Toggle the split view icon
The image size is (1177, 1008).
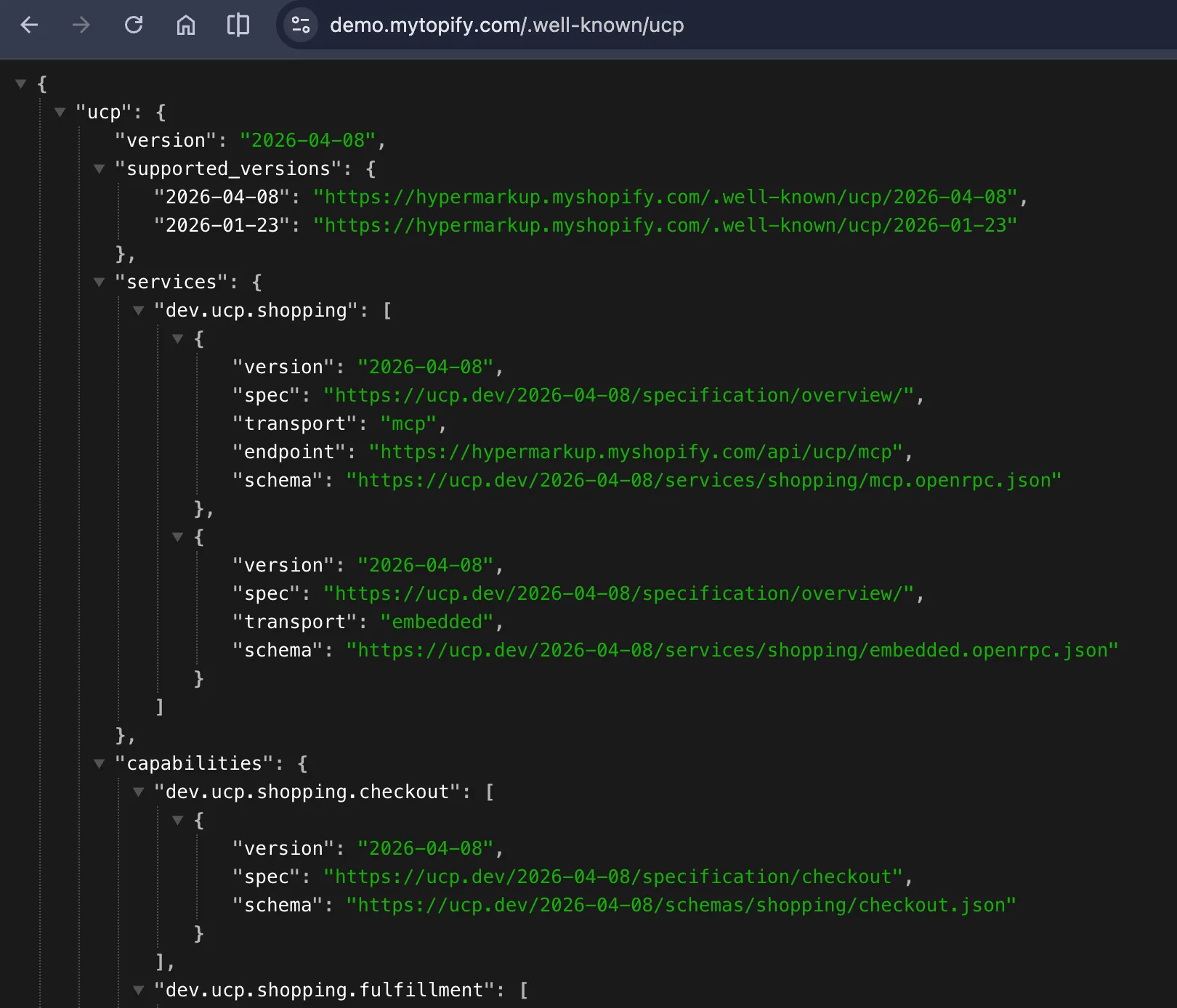tap(238, 25)
